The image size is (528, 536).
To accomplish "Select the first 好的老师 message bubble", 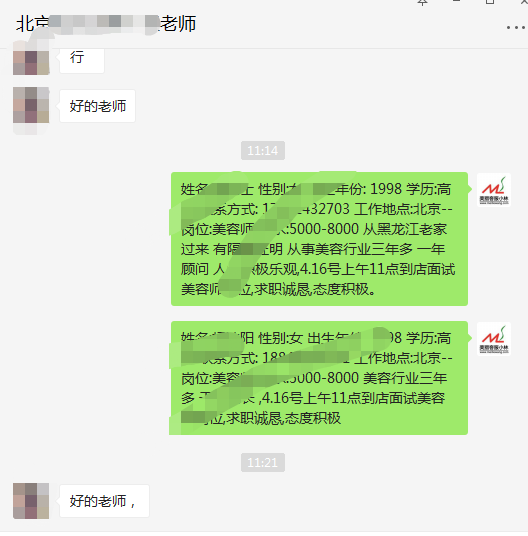I will 97,106.
